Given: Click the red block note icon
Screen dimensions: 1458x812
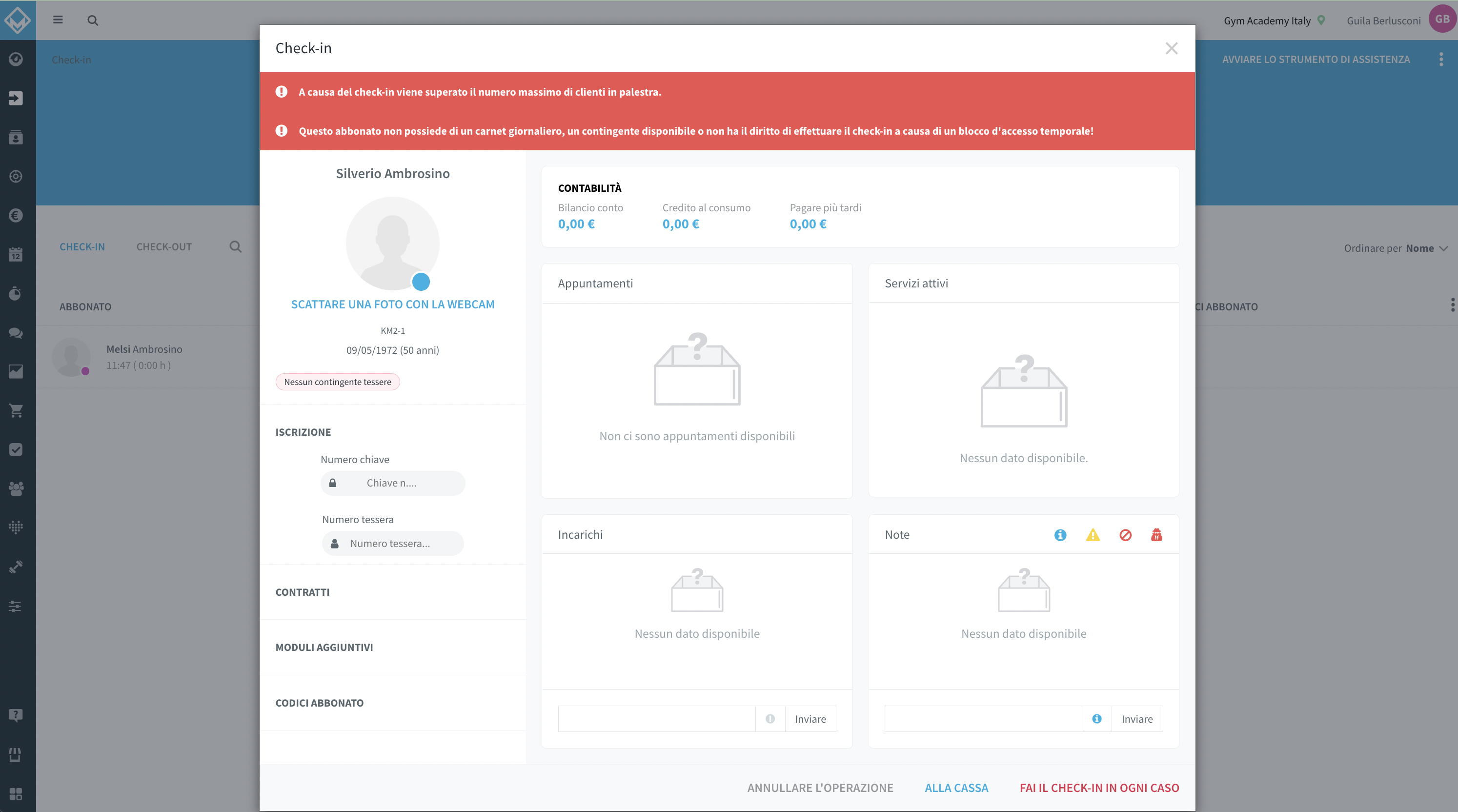Looking at the screenshot, I should 1125,535.
